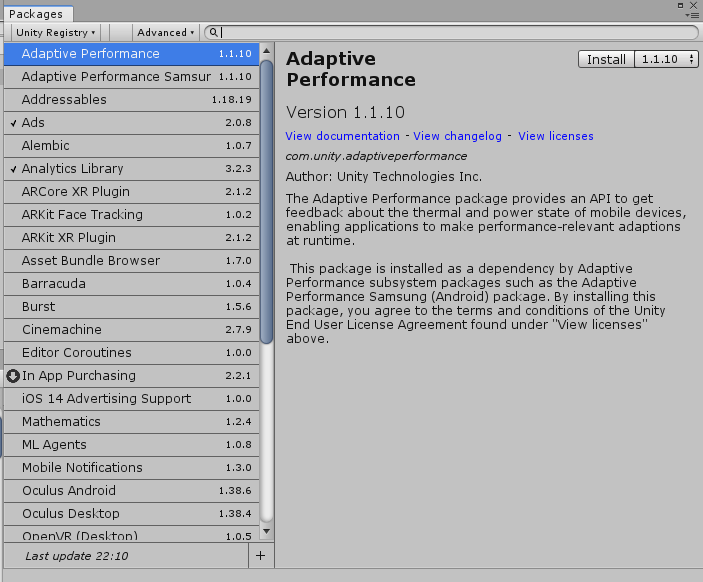
Task: Open the panel options menu icon
Action: (x=692, y=16)
